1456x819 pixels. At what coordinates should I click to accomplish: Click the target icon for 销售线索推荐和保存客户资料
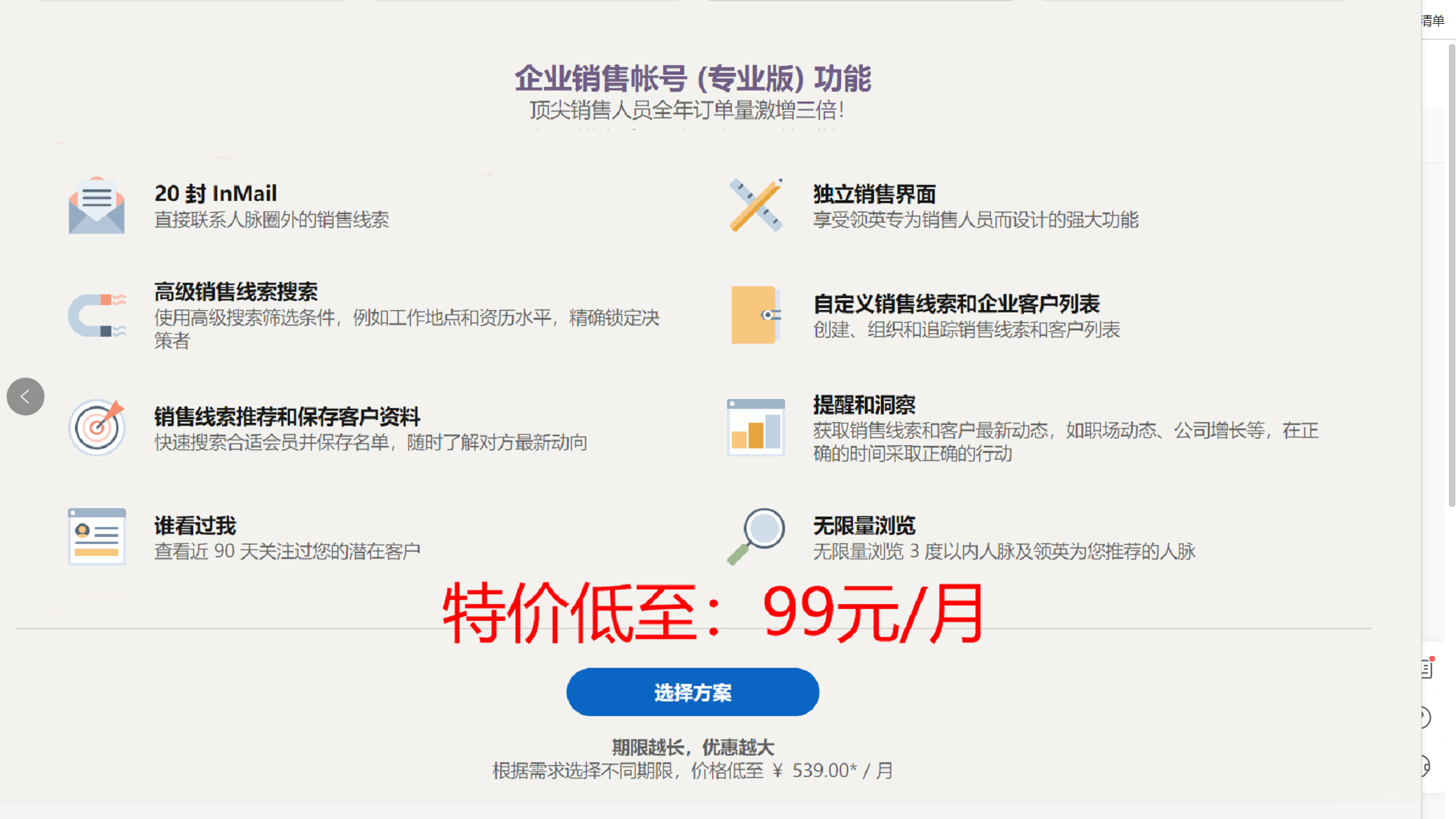(x=97, y=427)
